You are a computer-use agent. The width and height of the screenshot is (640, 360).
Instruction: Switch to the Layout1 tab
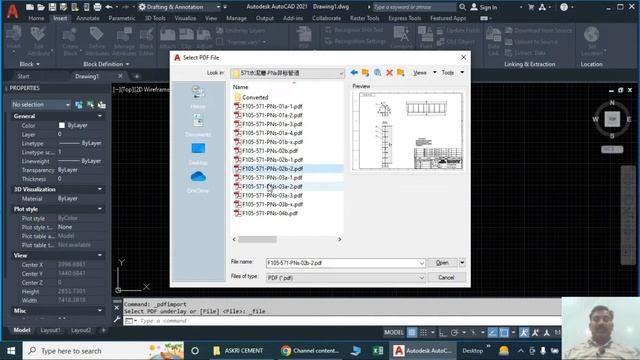(50, 330)
